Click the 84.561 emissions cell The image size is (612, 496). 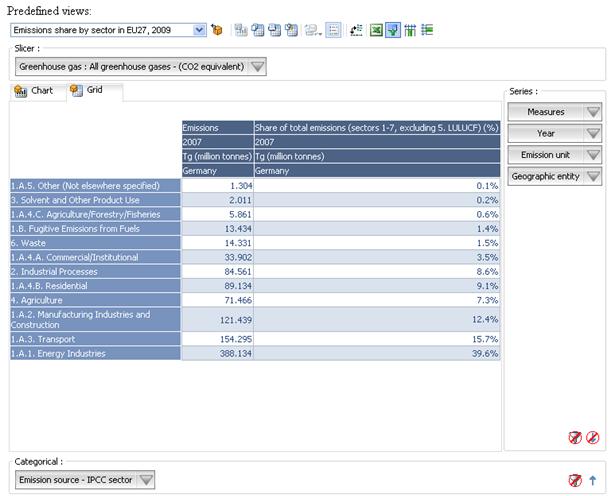(217, 272)
